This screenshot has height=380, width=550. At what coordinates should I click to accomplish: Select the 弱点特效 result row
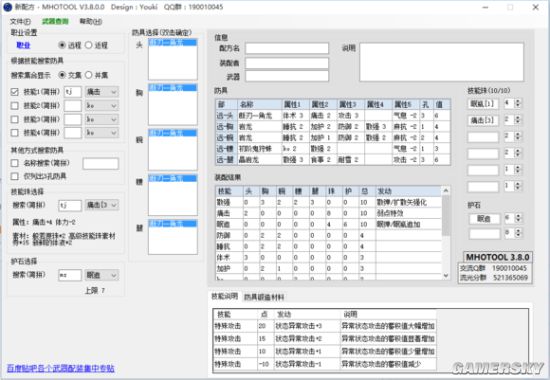328,213
